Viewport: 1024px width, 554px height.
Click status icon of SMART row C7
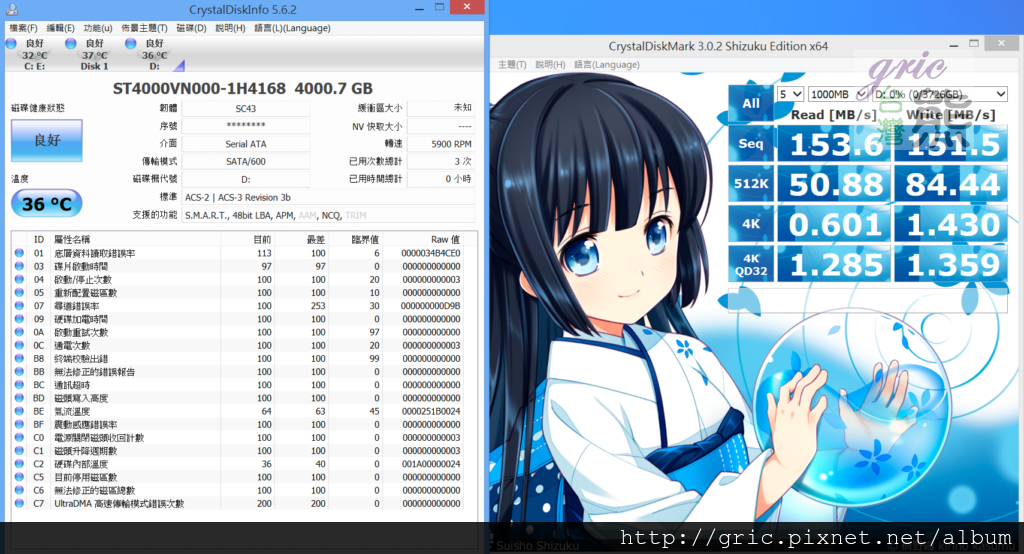point(19,504)
